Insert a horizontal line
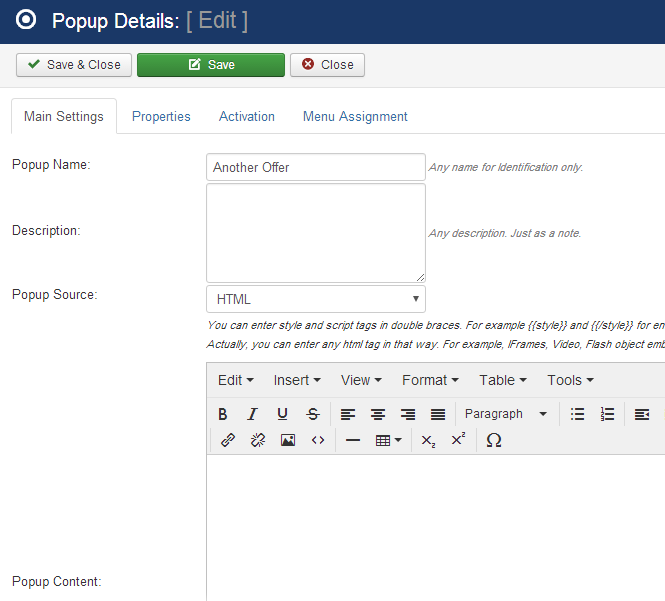 pos(352,440)
